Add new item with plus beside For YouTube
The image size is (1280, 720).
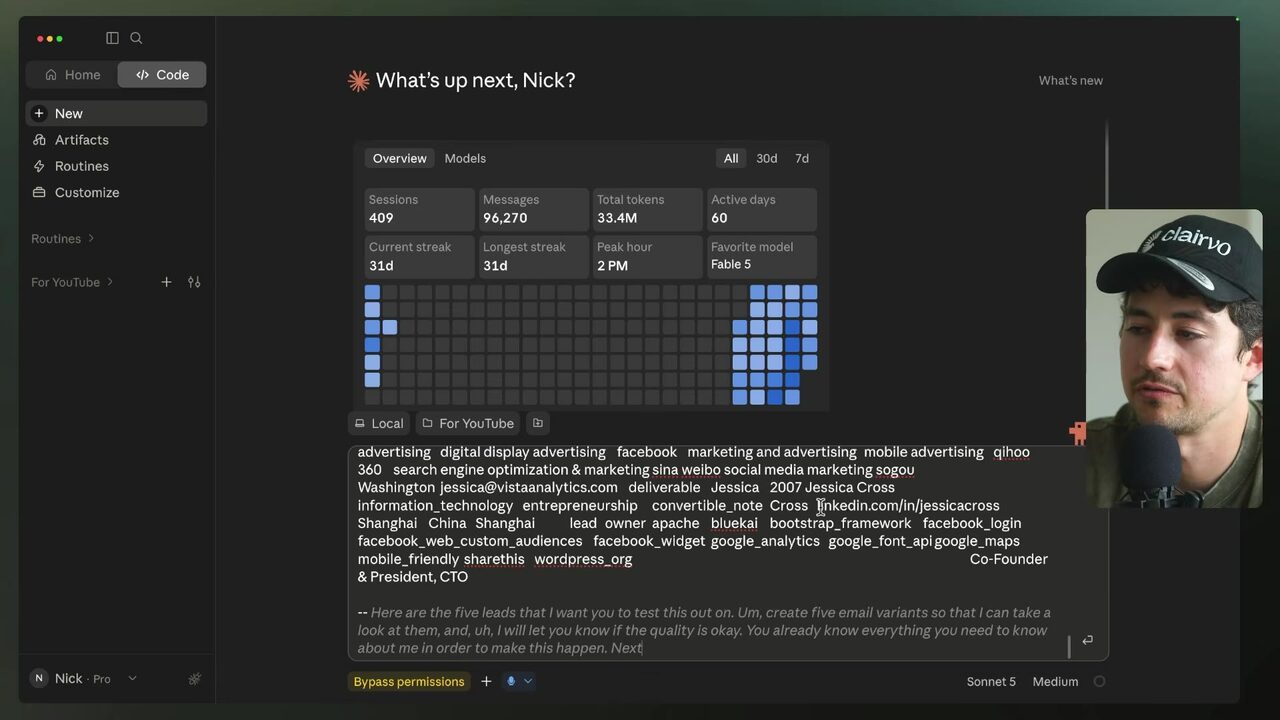[166, 282]
